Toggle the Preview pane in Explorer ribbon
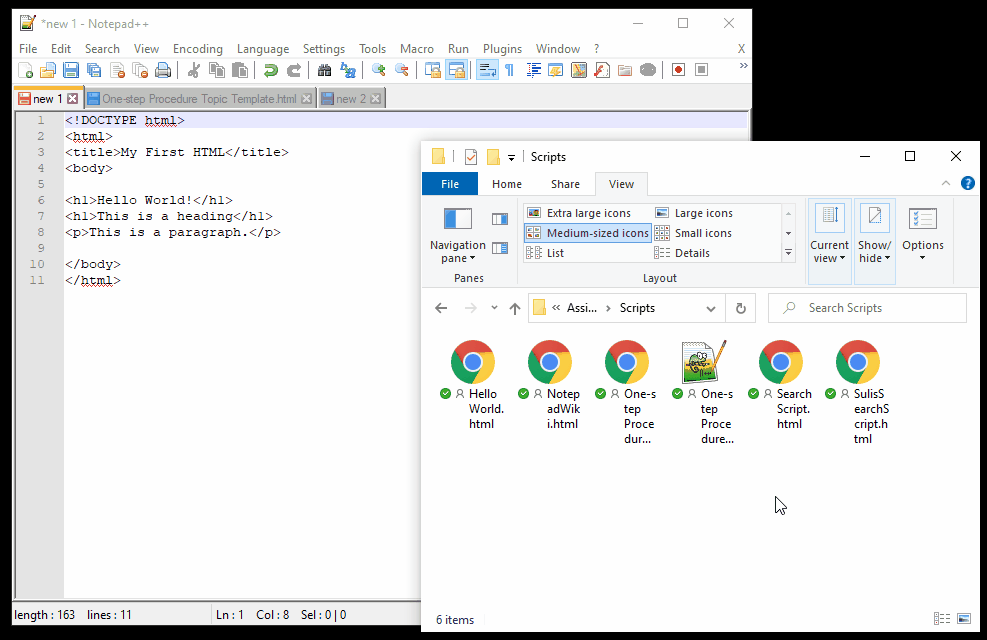The height and width of the screenshot is (640, 987). pyautogui.click(x=500, y=219)
